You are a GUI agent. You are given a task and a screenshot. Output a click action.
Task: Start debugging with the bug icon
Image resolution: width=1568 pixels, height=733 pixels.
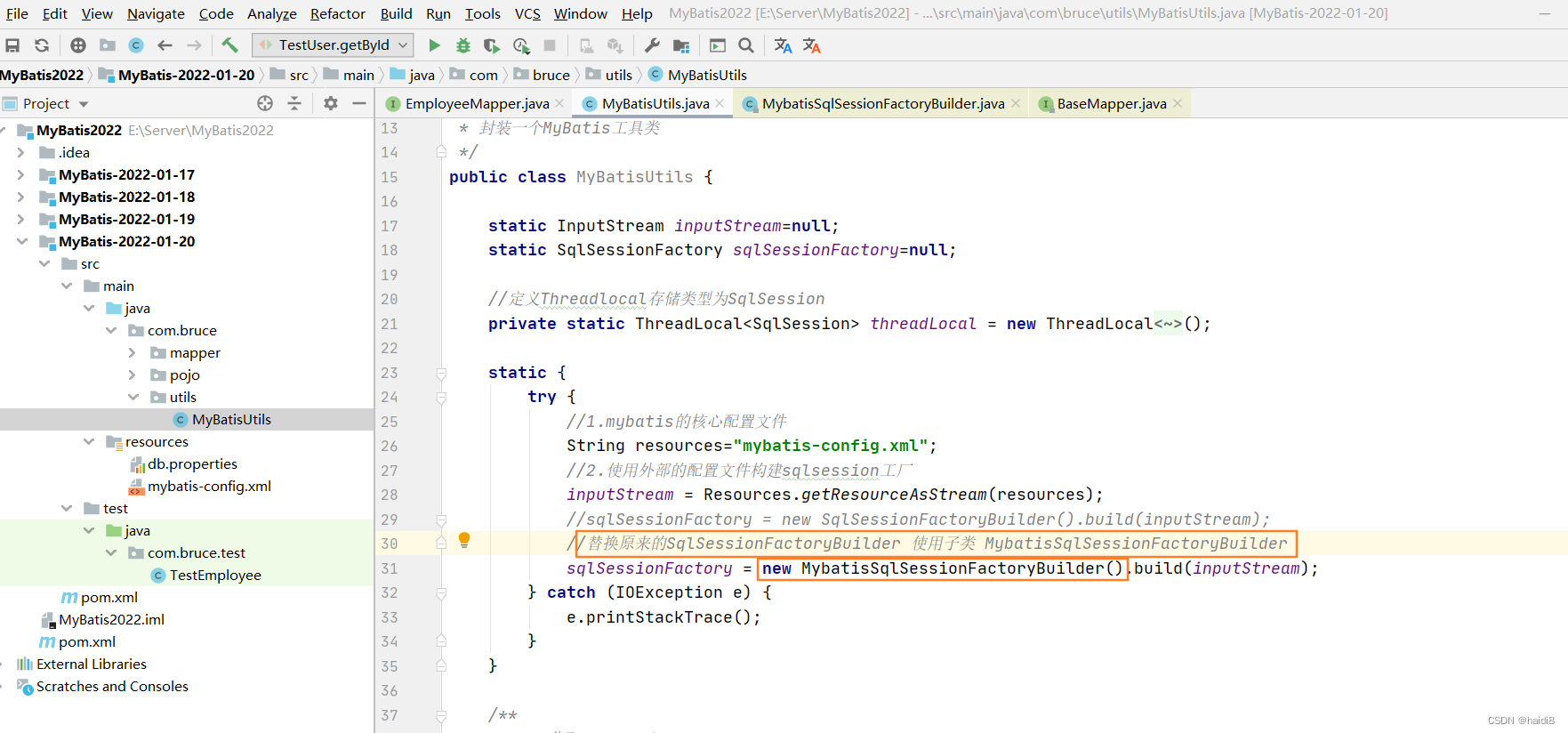point(462,45)
